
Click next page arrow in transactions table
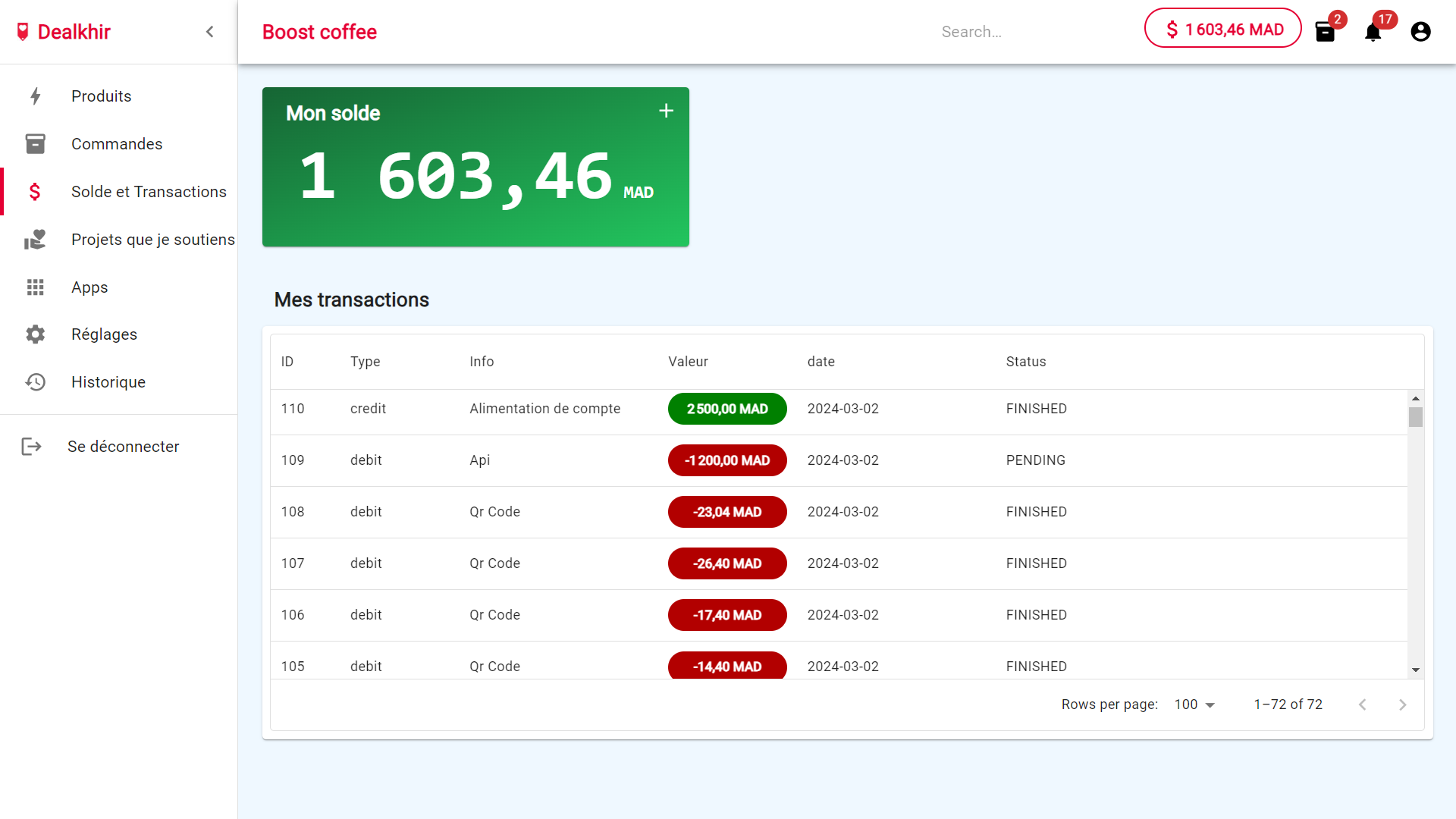pyautogui.click(x=1402, y=704)
